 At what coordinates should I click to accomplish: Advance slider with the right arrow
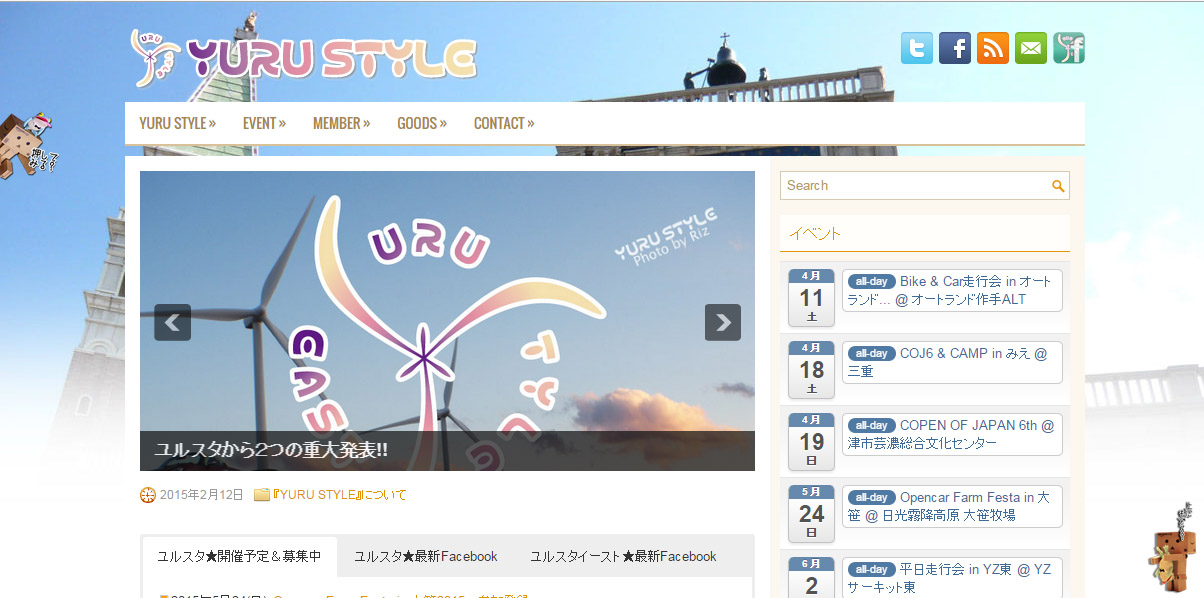(x=722, y=322)
